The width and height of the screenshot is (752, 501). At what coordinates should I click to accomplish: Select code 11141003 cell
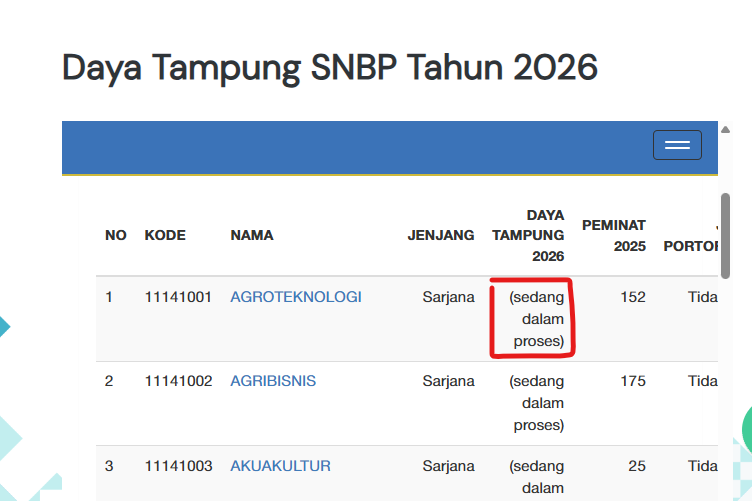click(178, 466)
